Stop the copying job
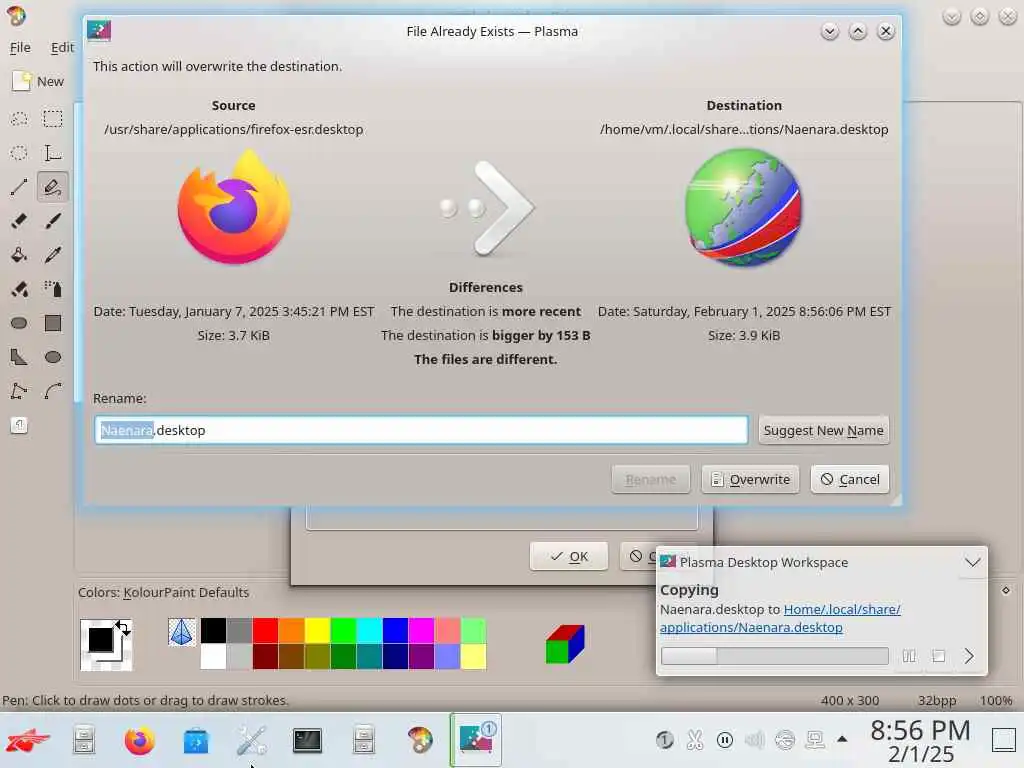1024x768 pixels. pos(939,656)
